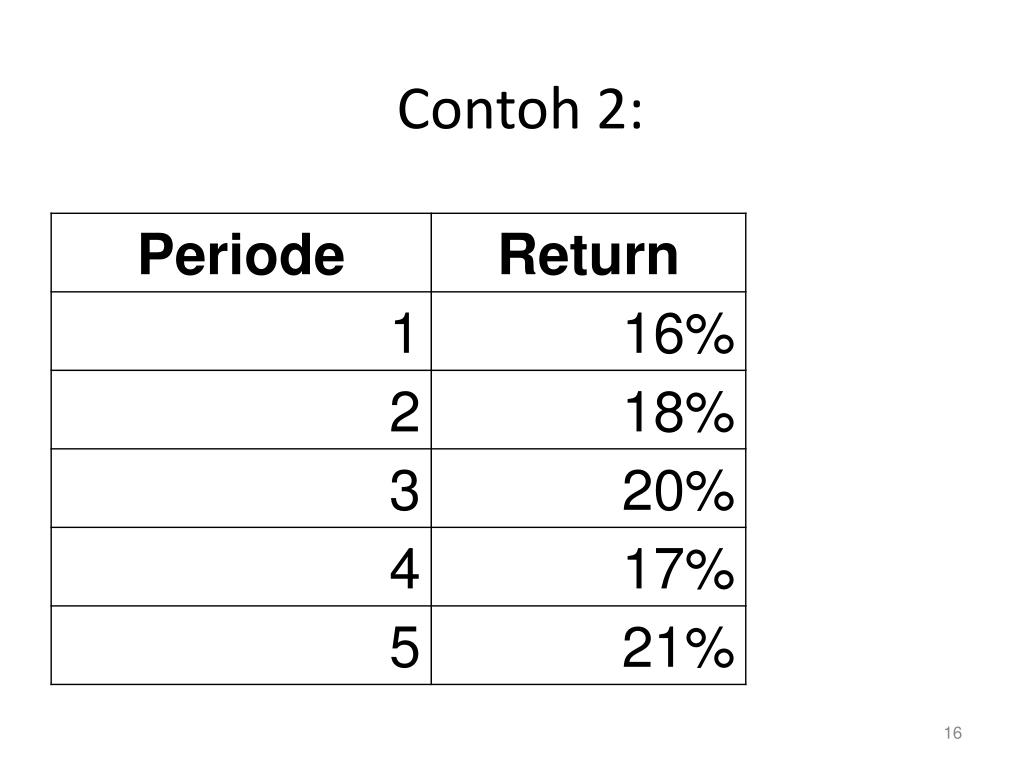Screen dimensions: 1024x768
Task: Click the word 'Contoh' in title
Action: click(x=488, y=108)
